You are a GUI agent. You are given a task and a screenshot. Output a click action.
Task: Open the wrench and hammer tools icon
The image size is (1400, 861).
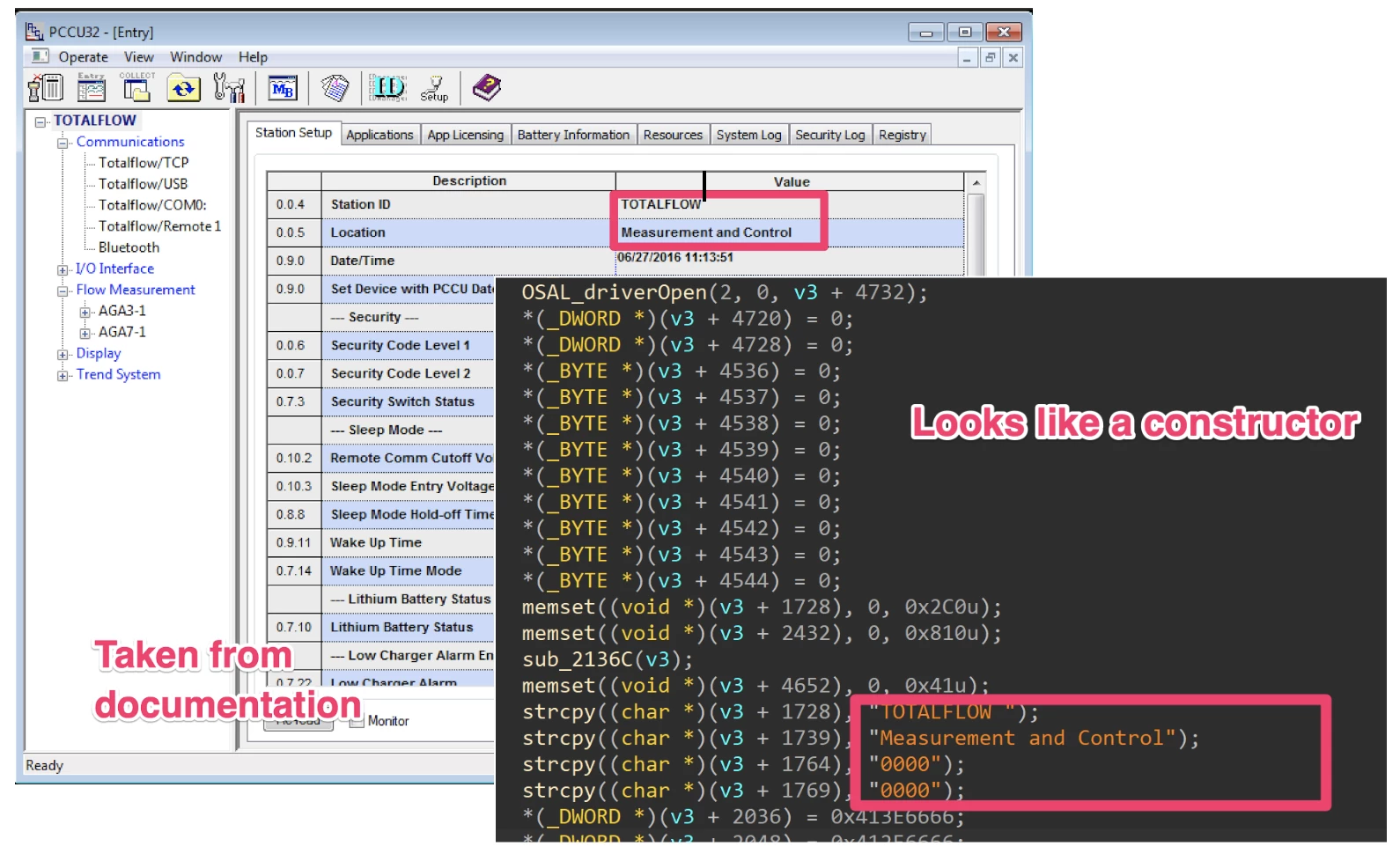coord(228,88)
